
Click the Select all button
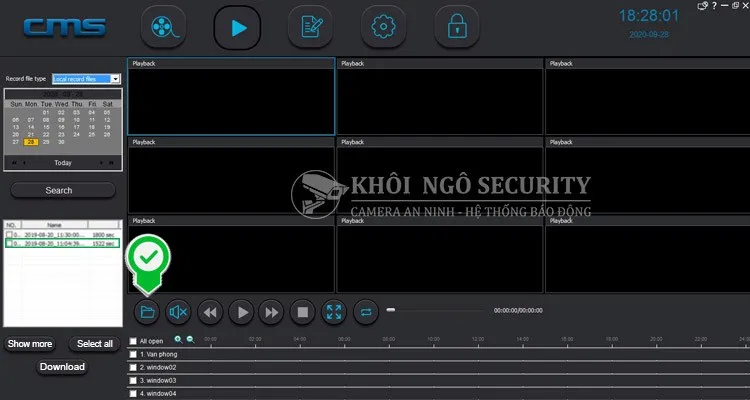coord(95,344)
